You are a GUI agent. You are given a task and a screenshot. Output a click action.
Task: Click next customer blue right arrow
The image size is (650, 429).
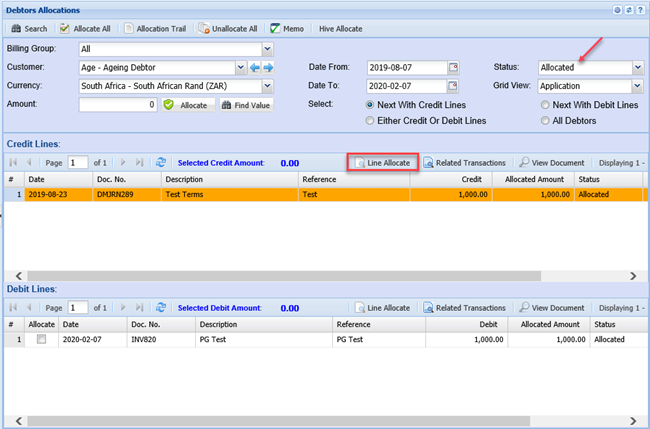(268, 68)
